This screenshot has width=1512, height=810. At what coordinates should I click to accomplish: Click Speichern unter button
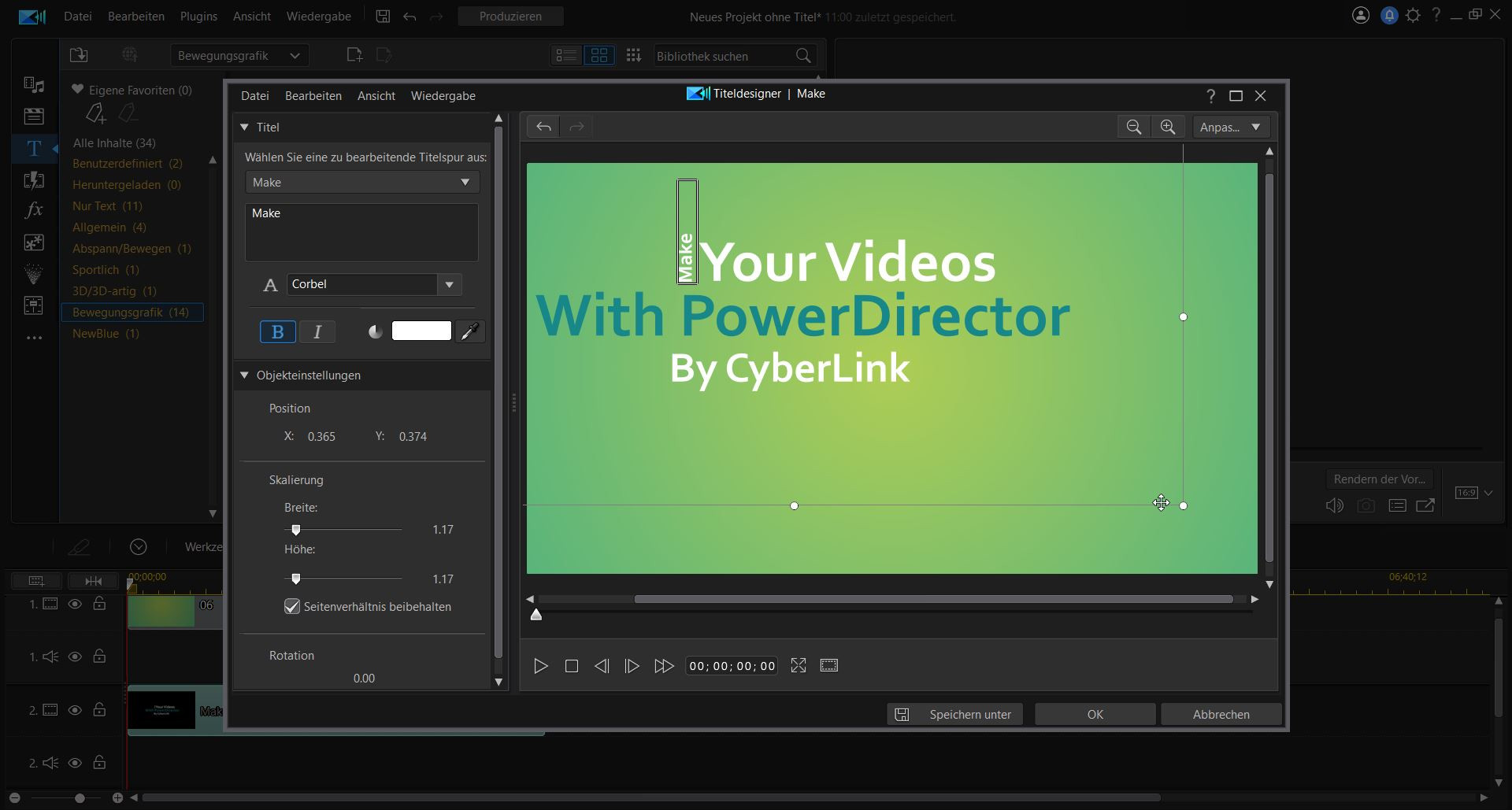[x=955, y=715]
